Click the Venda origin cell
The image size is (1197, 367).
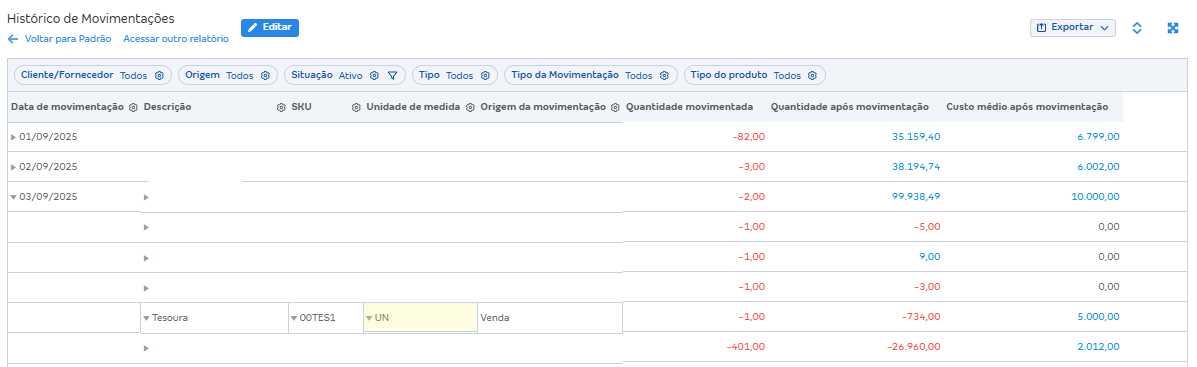tap(550, 318)
